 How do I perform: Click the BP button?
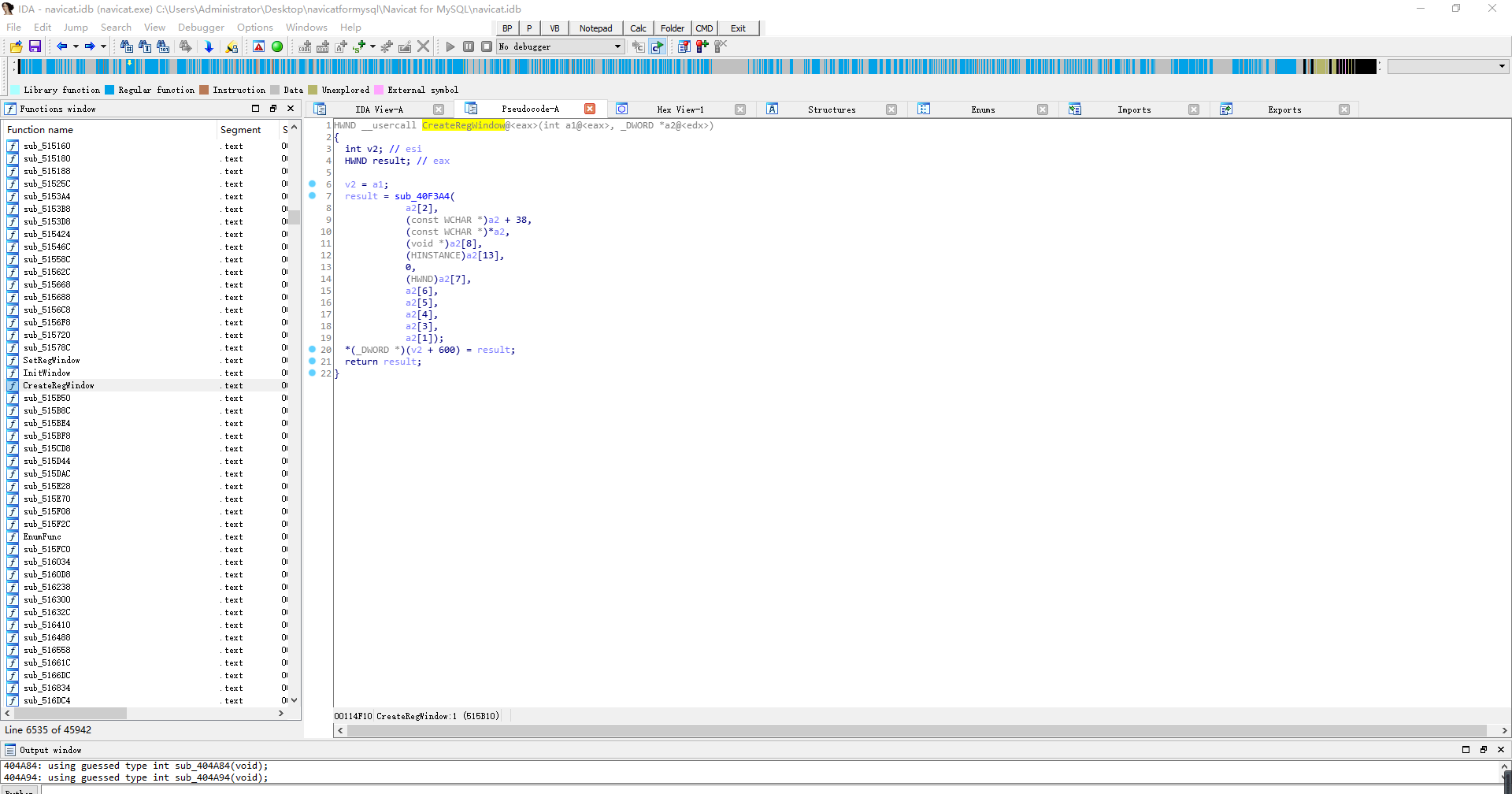click(x=507, y=28)
